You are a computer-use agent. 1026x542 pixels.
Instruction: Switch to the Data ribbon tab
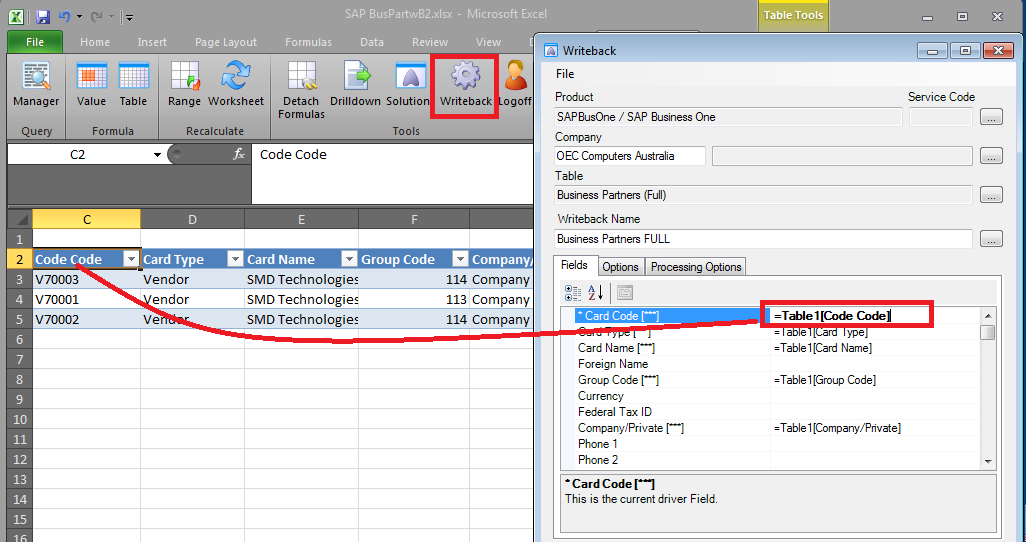click(x=372, y=42)
